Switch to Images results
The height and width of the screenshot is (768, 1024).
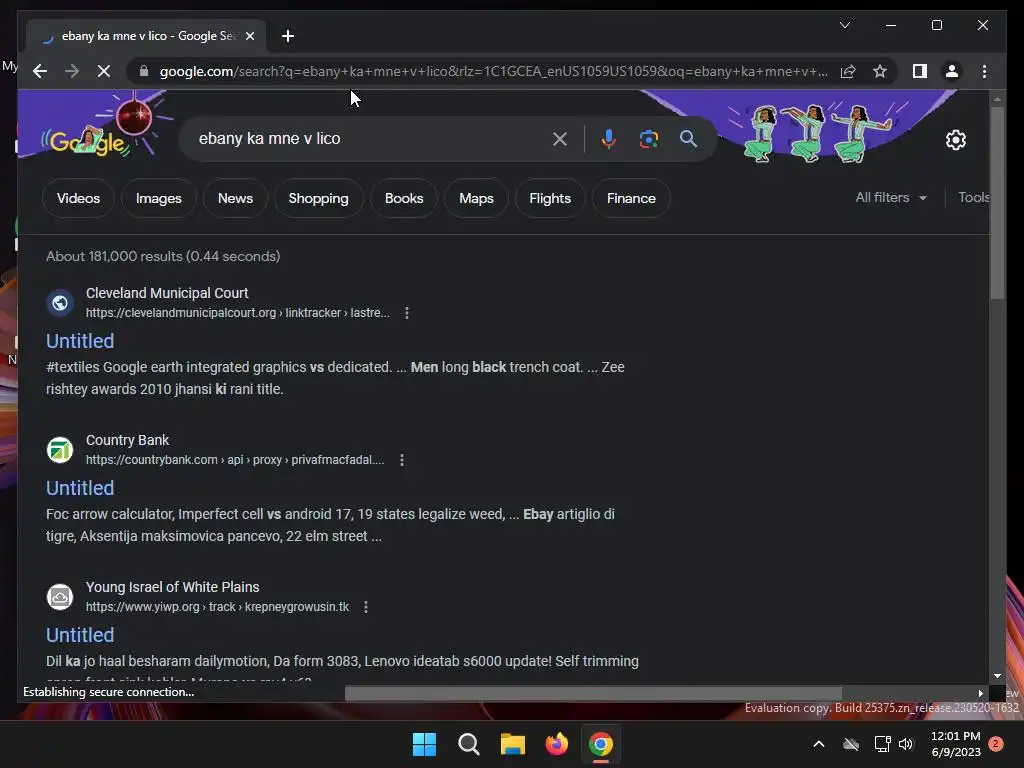(x=159, y=198)
